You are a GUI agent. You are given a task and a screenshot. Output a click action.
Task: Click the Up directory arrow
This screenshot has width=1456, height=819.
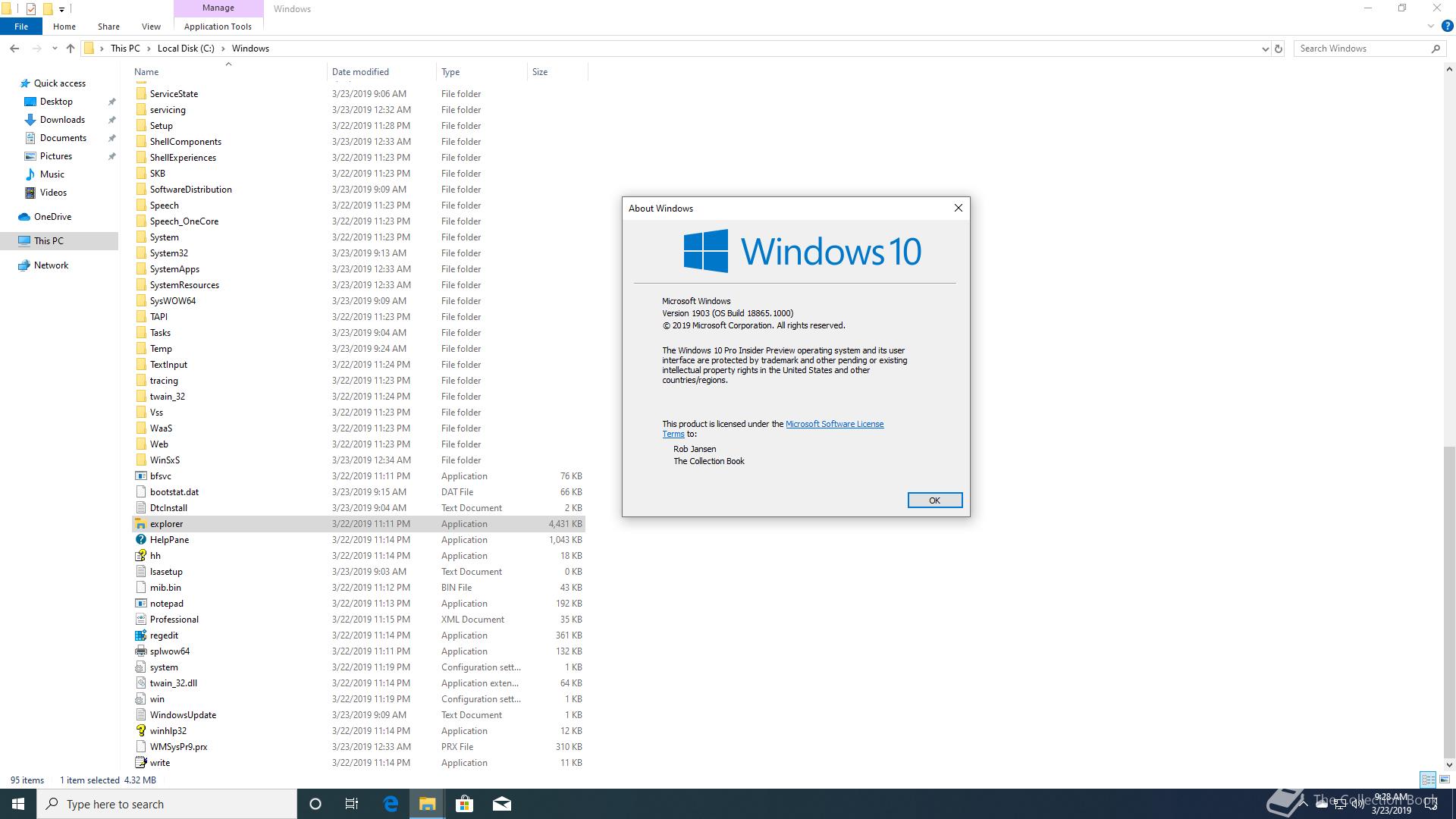tap(71, 49)
